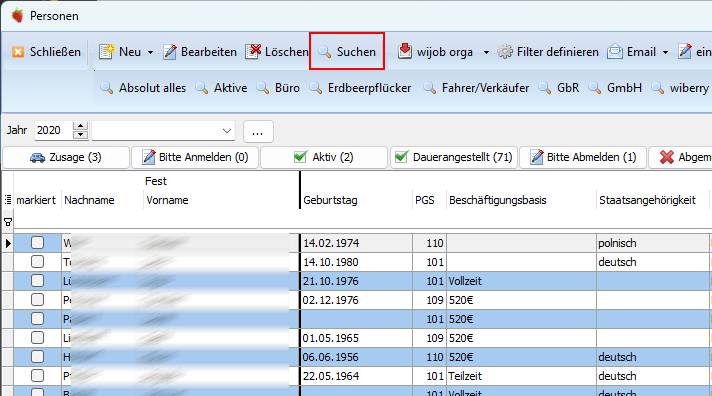Select the Zusage (3) tab
712x396 pixels.
point(66,157)
